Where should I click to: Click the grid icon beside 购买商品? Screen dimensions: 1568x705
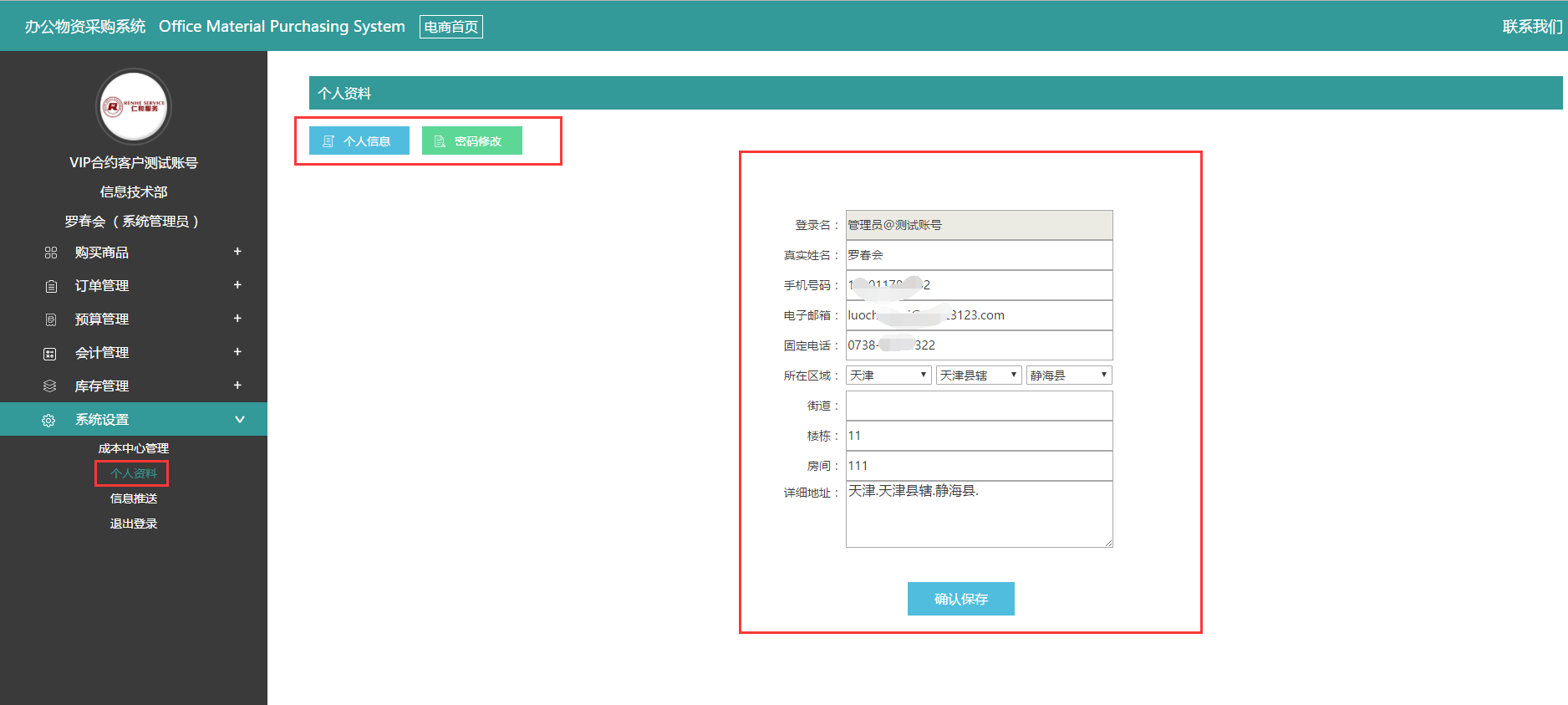pyautogui.click(x=51, y=253)
